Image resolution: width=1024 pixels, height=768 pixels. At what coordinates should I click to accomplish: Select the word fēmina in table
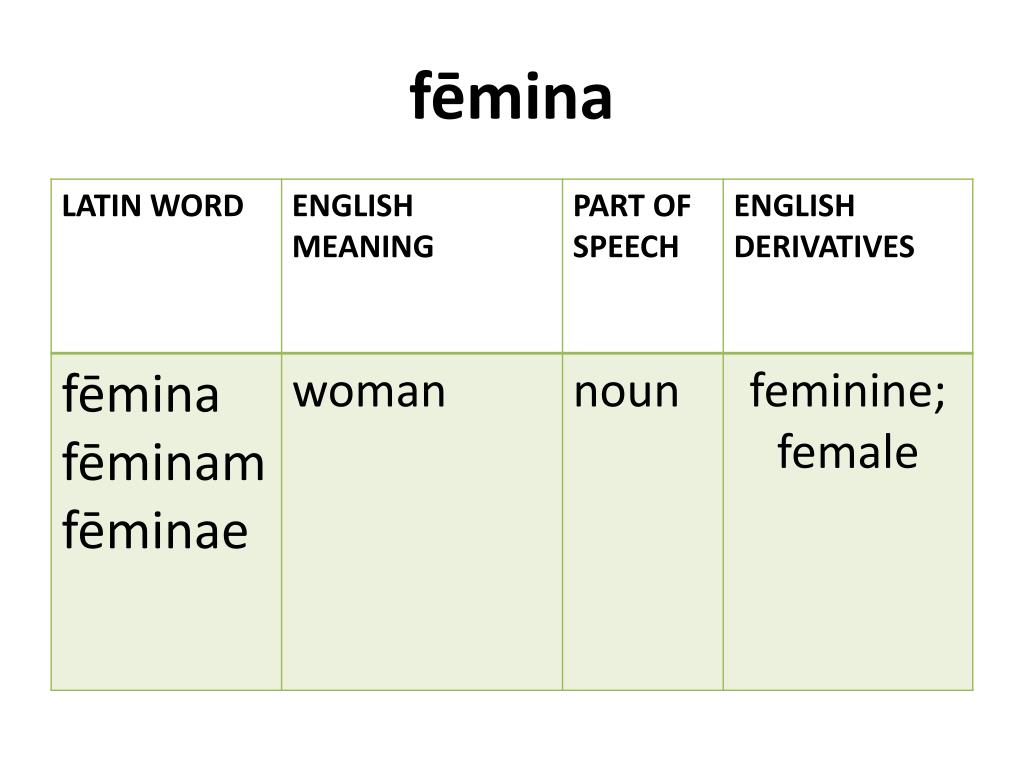point(140,394)
